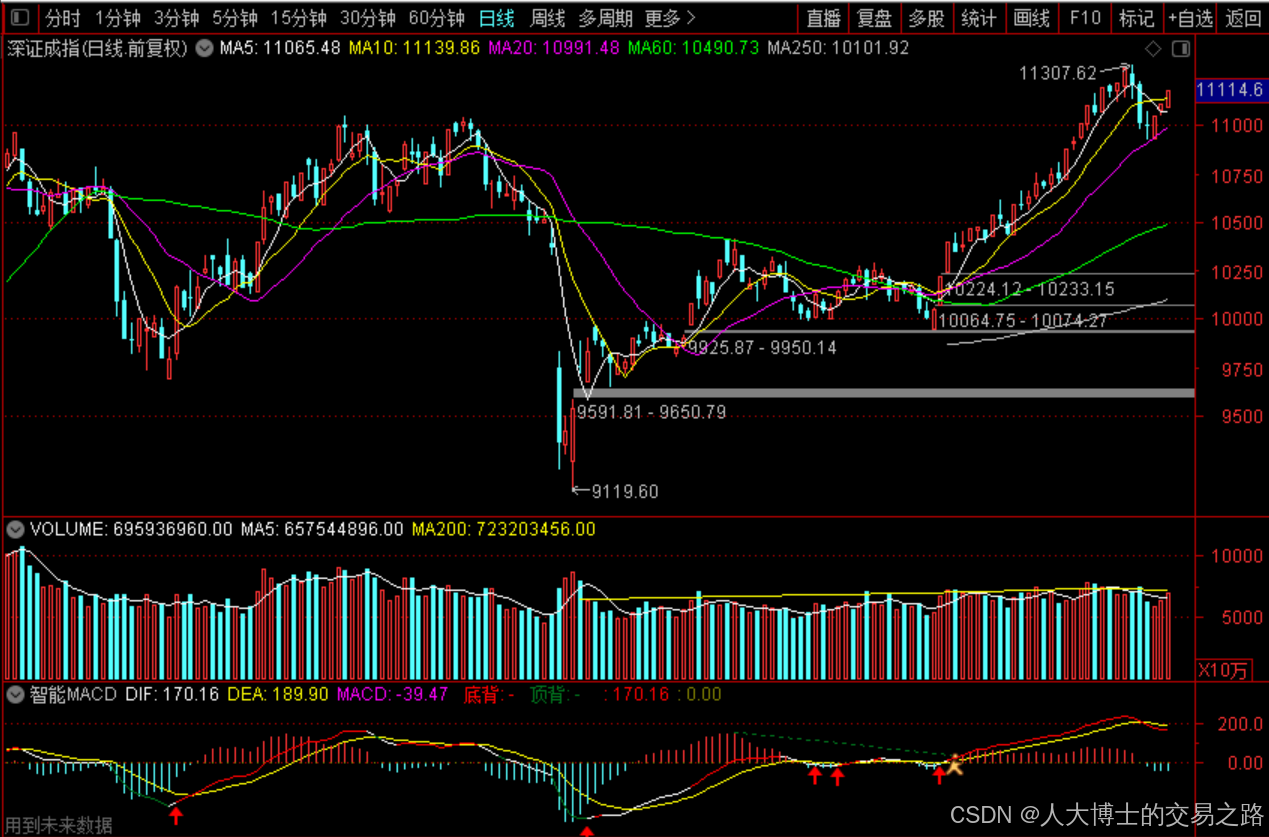Viewport: 1269px width, 837px height.
Task: Click the DEA: 189.90 value
Action: tap(278, 694)
